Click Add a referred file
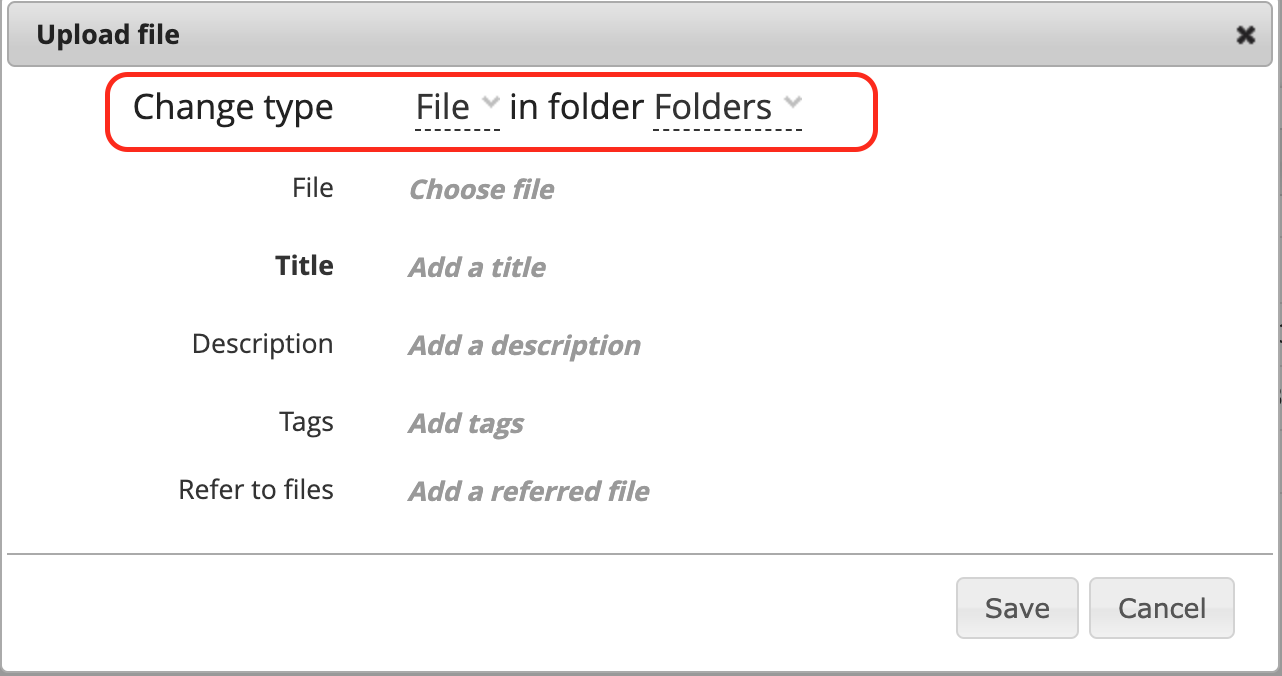The image size is (1282, 676). point(529,491)
